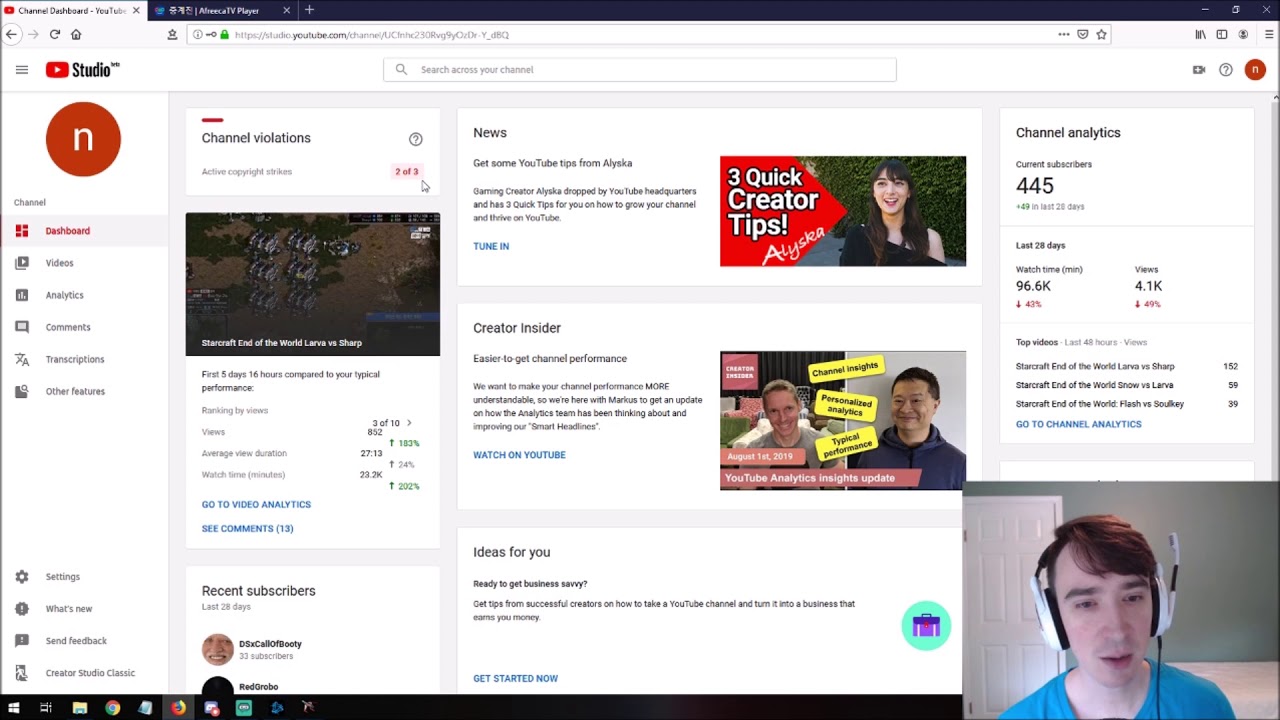Save the page to Pocket

[1082, 34]
